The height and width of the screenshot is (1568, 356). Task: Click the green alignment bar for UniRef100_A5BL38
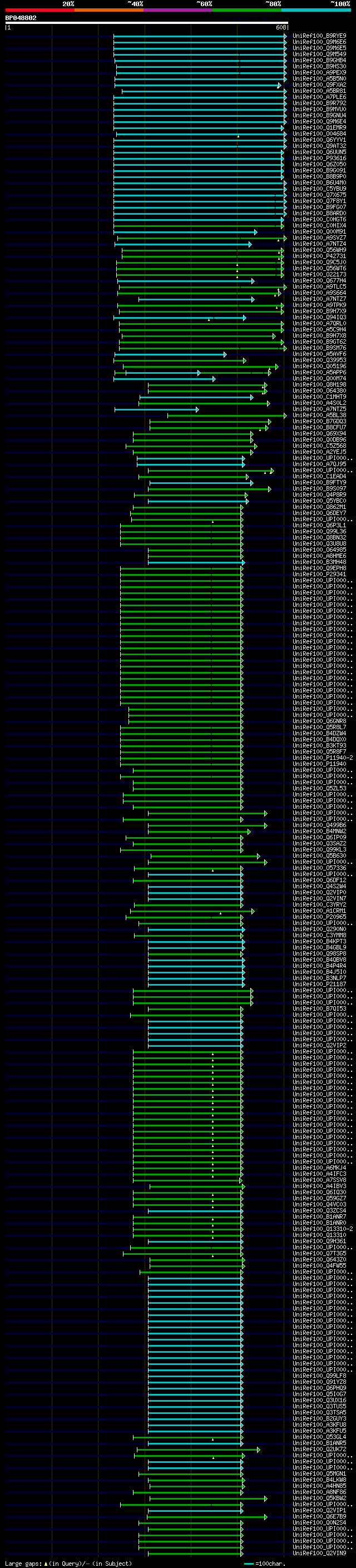click(x=227, y=415)
